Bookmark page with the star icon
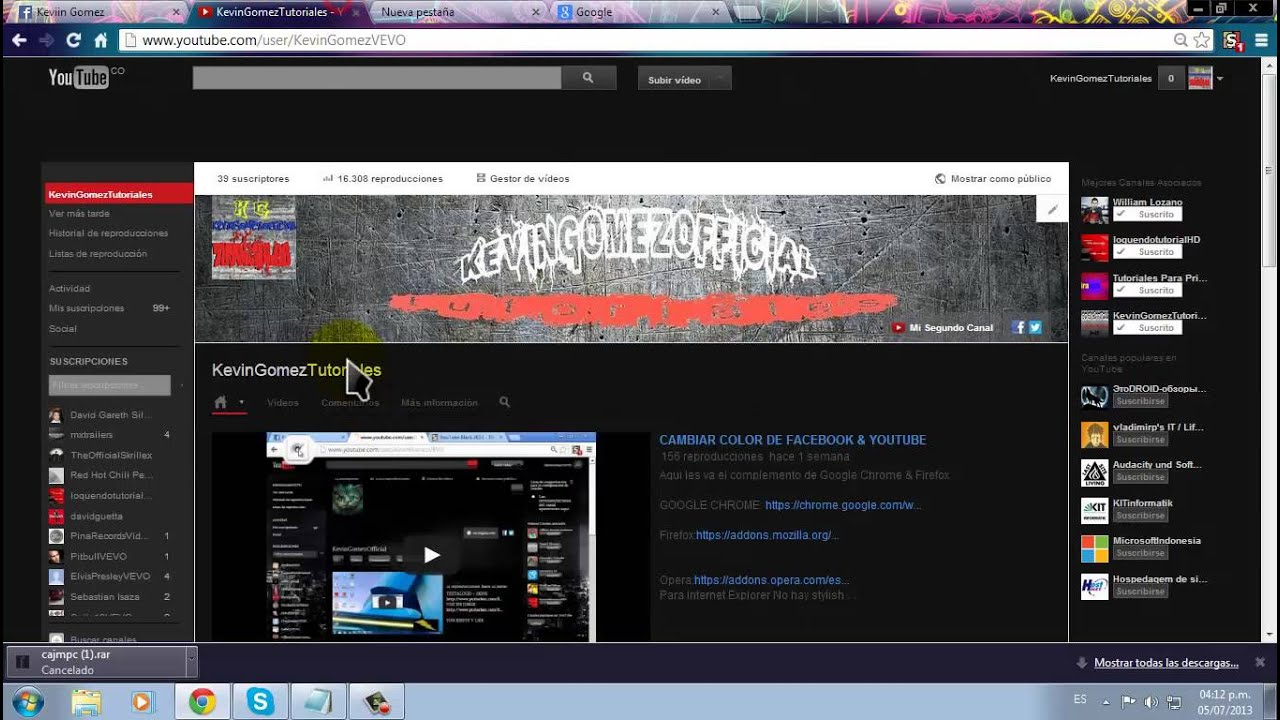This screenshot has height=720, width=1280. (x=1201, y=40)
